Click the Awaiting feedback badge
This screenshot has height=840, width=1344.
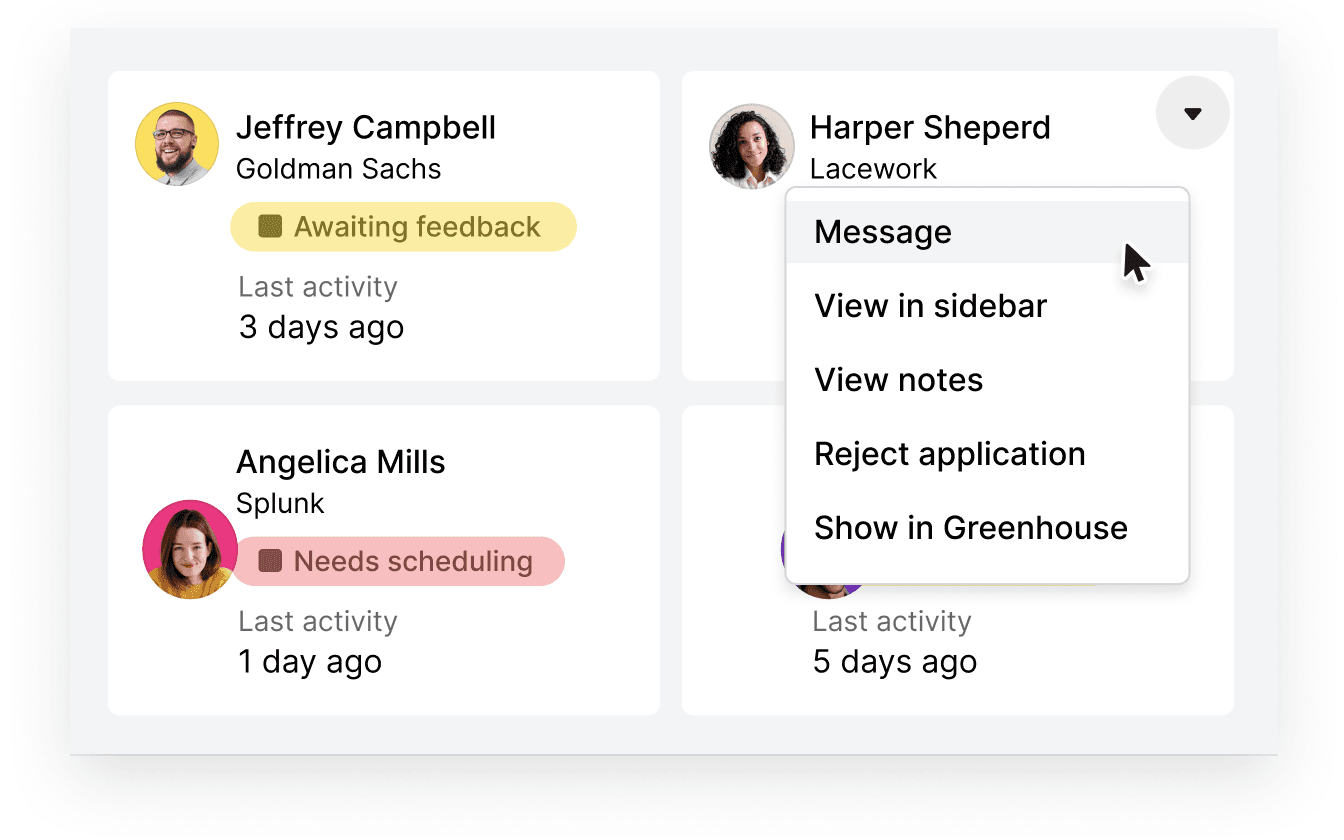coord(403,226)
